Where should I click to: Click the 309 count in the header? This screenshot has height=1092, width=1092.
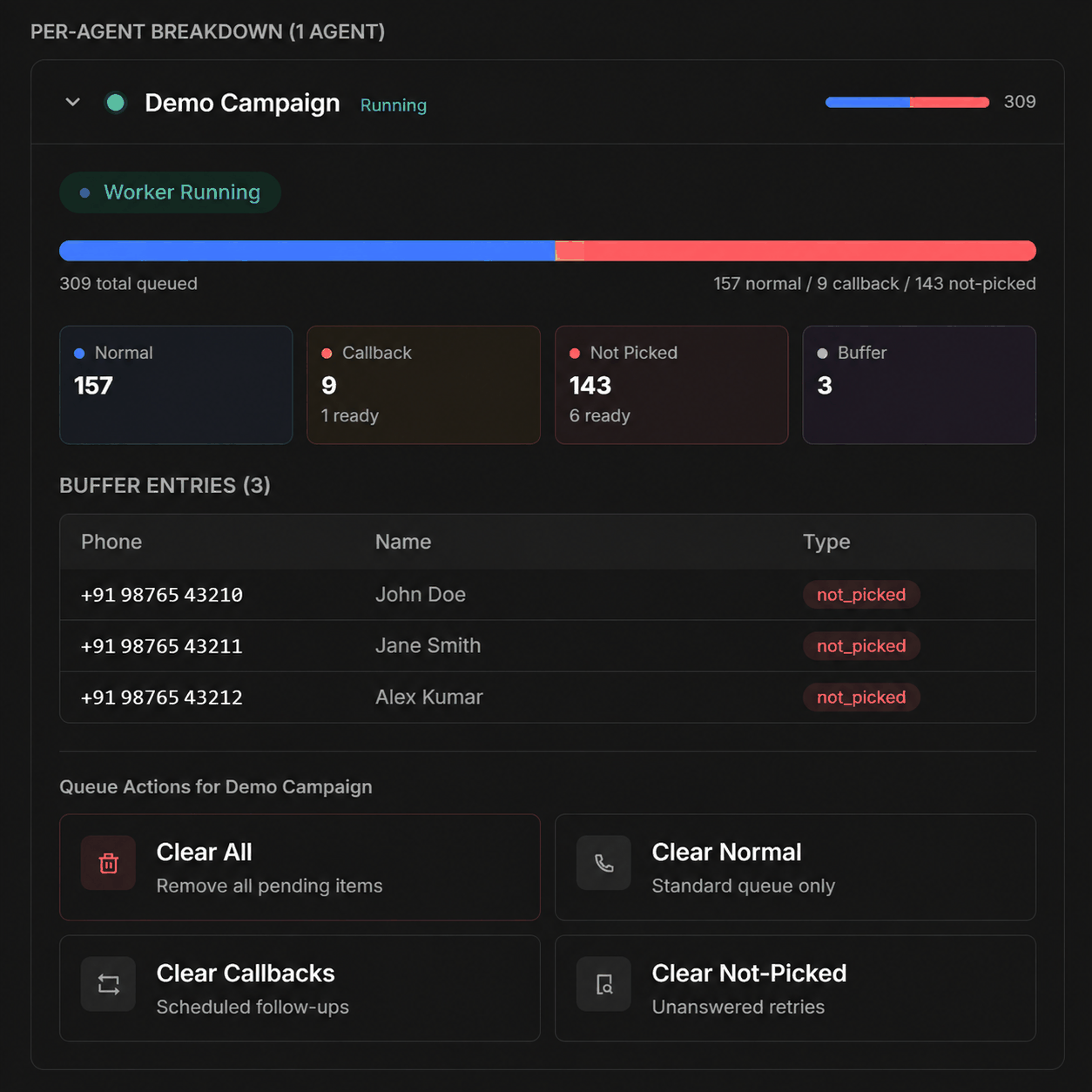tap(1020, 102)
